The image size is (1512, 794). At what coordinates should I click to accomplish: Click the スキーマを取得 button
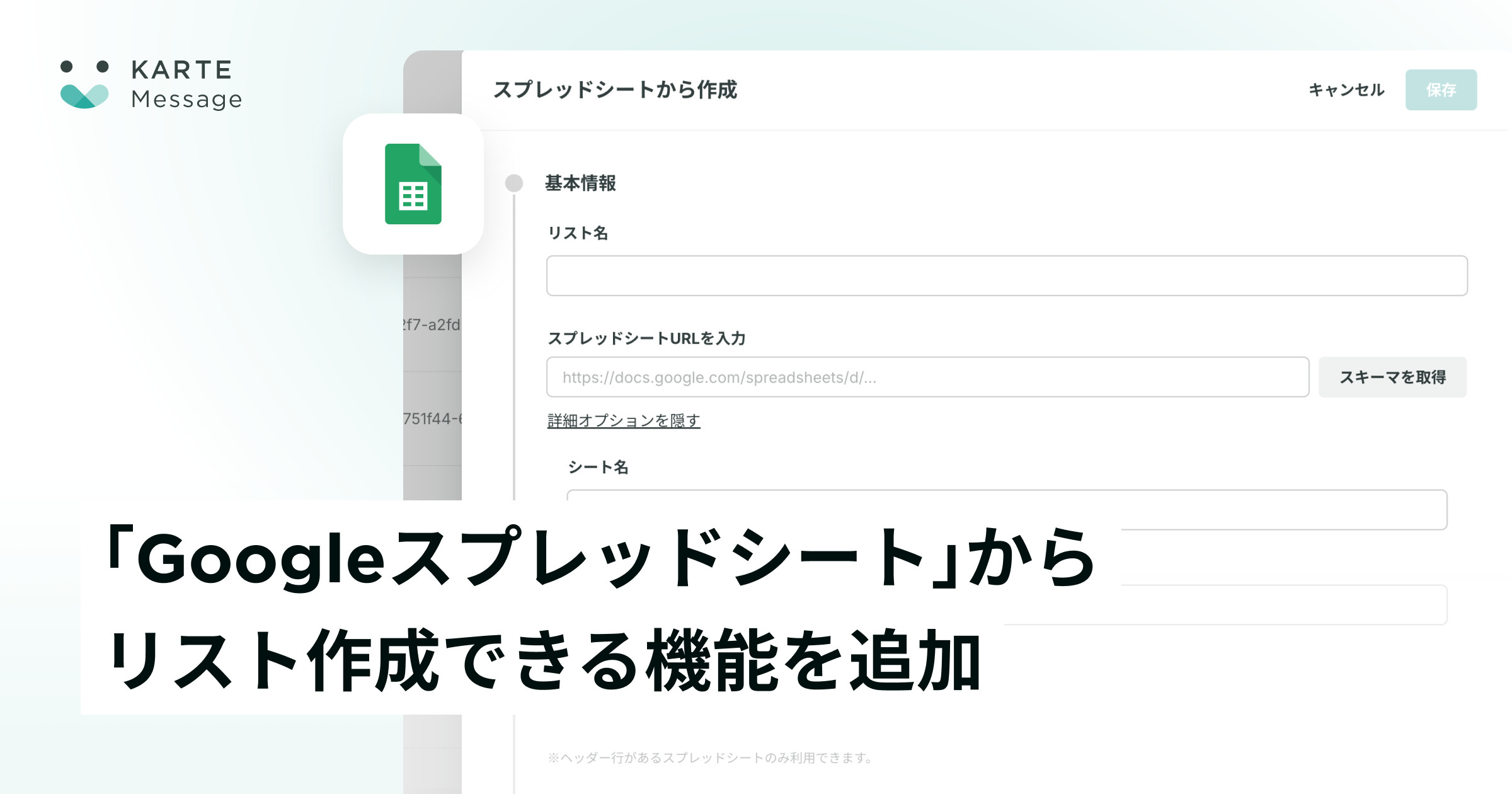1392,377
